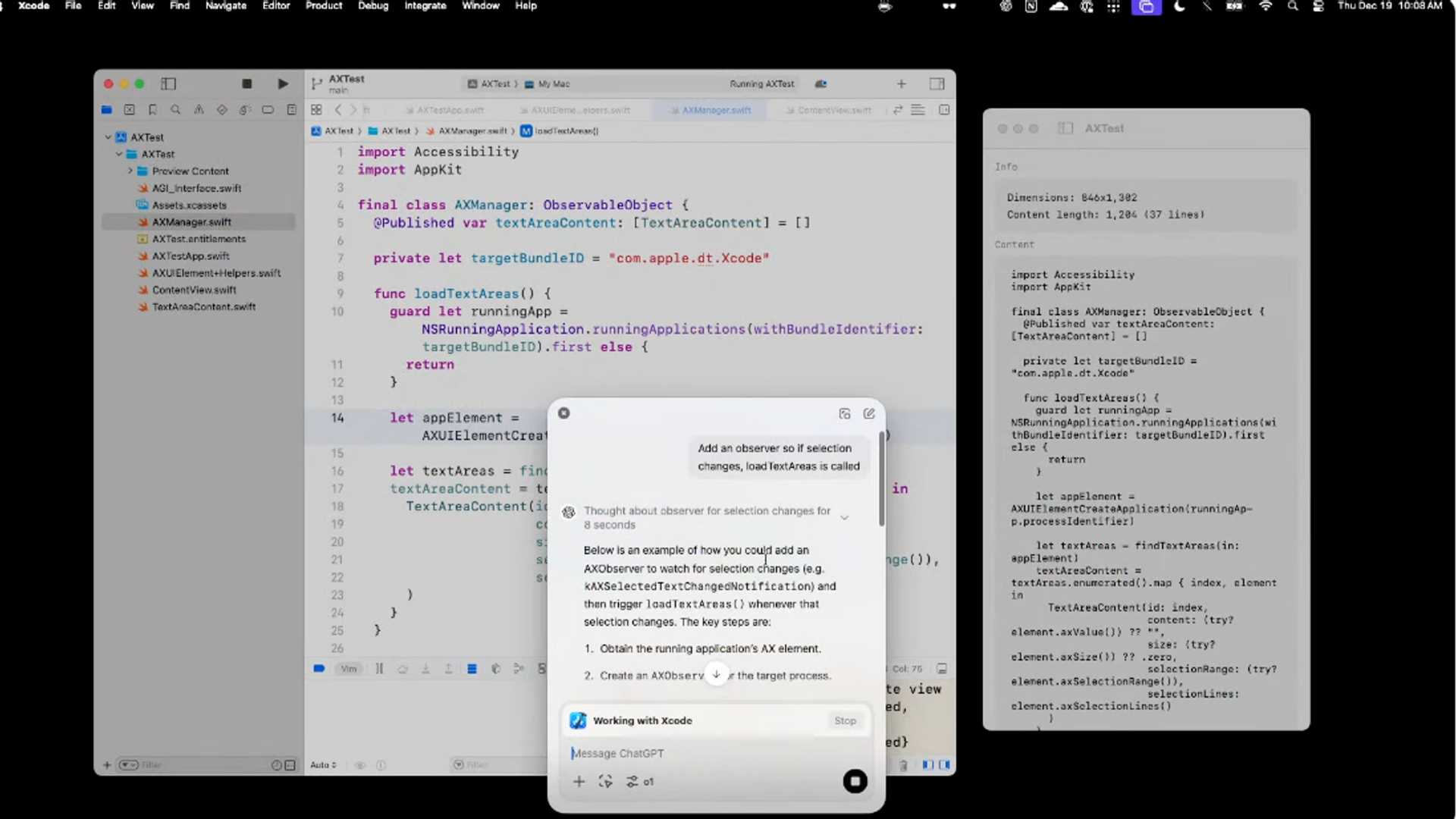Image resolution: width=1456 pixels, height=819 pixels.
Task: Run the AXTest scheme with the play button
Action: tap(283, 83)
